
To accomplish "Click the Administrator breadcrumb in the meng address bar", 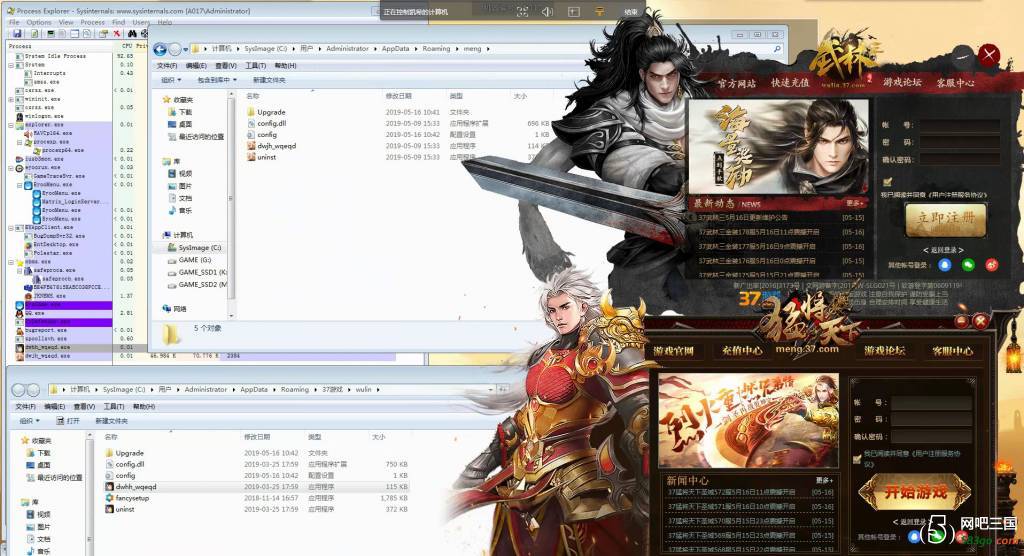I will pos(347,49).
